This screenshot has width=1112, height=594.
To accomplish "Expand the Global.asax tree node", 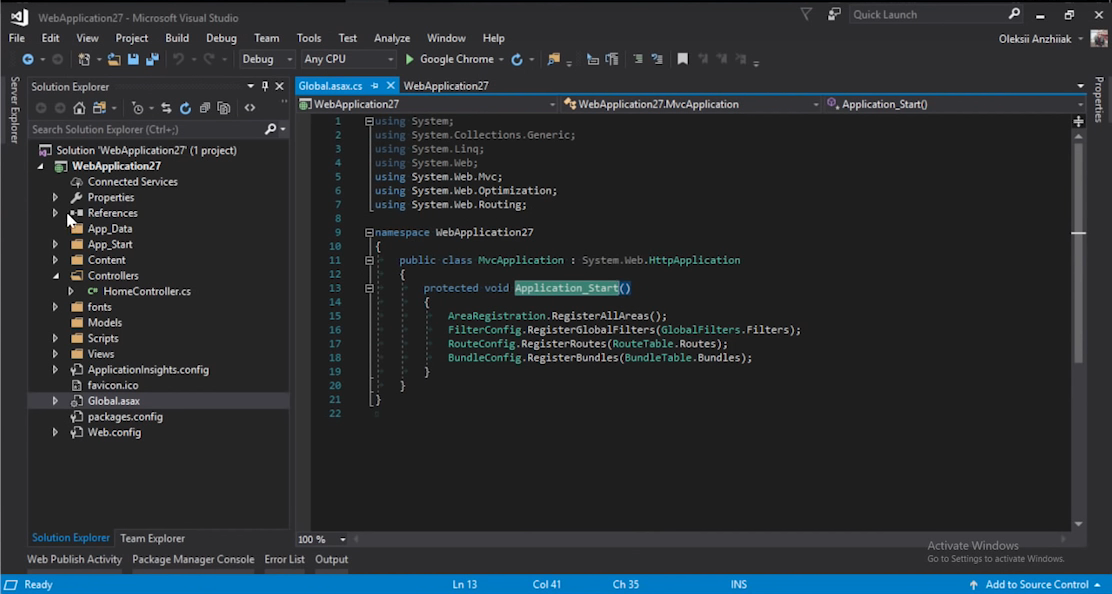I will 56,401.
